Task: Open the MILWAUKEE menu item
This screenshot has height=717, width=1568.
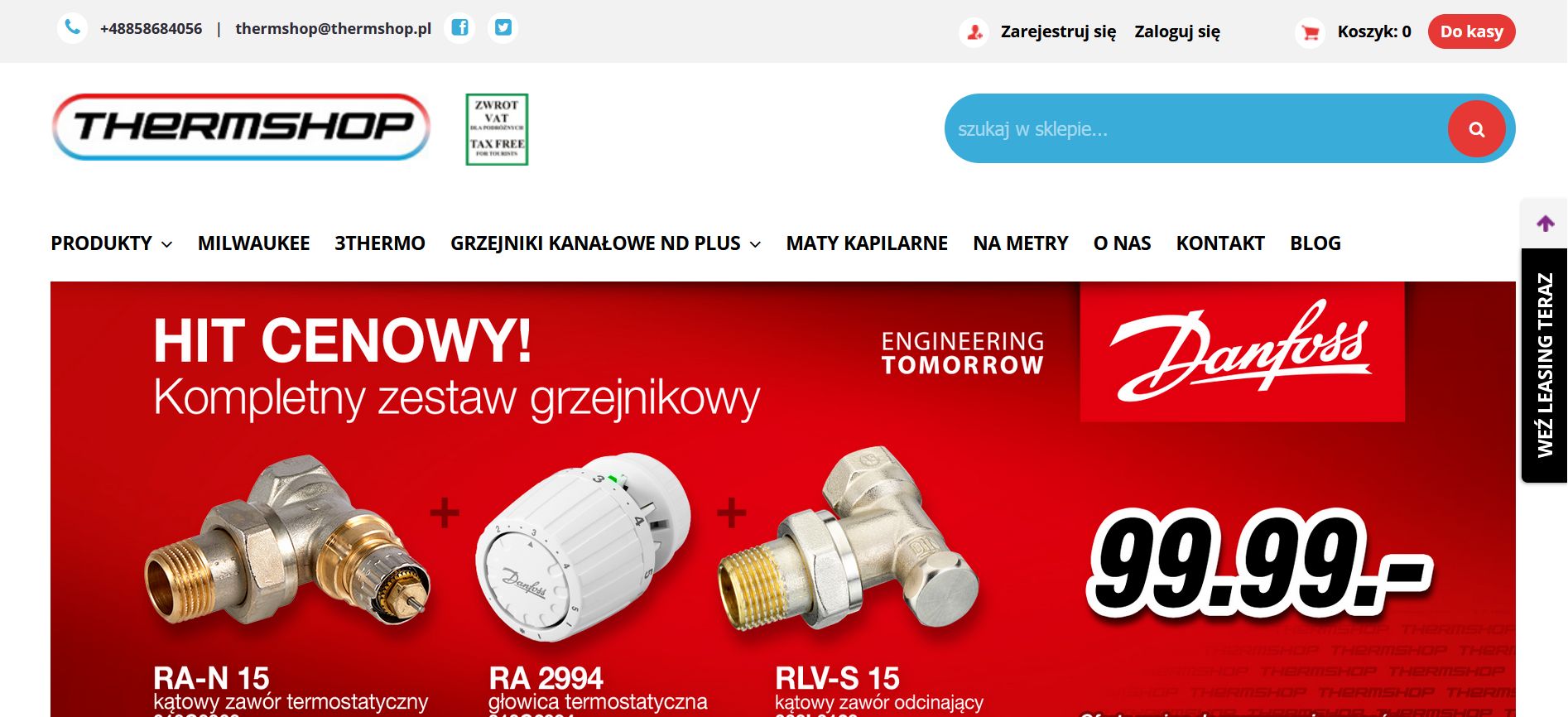Action: pyautogui.click(x=253, y=243)
